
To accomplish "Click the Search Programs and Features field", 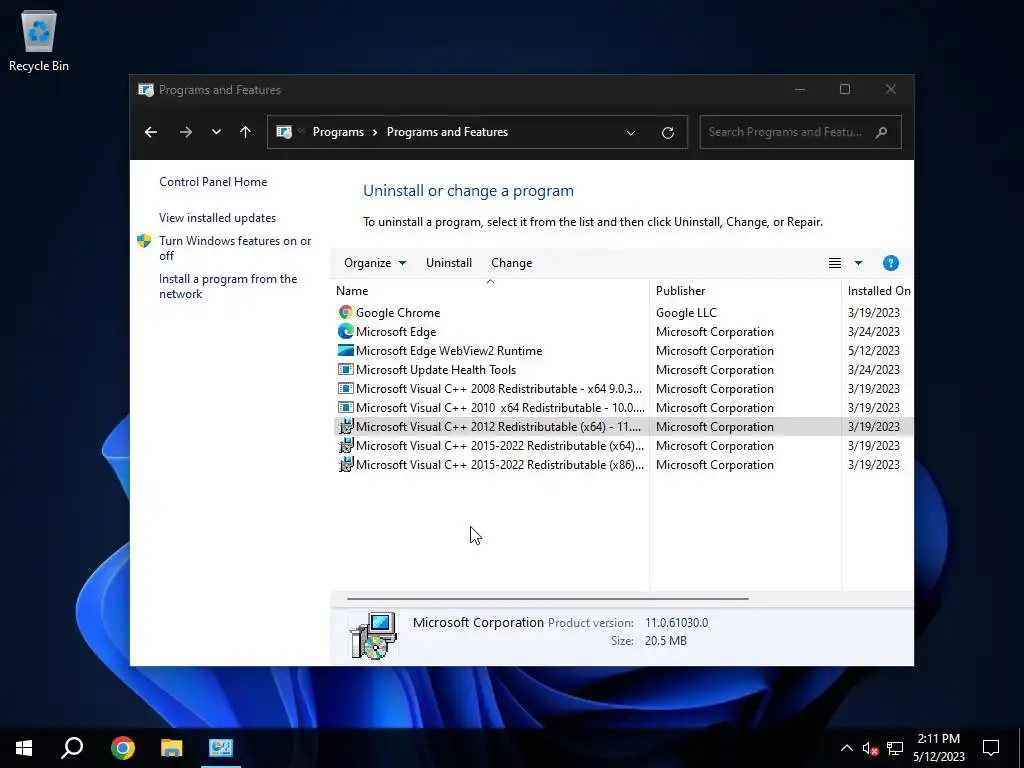I will pyautogui.click(x=800, y=132).
